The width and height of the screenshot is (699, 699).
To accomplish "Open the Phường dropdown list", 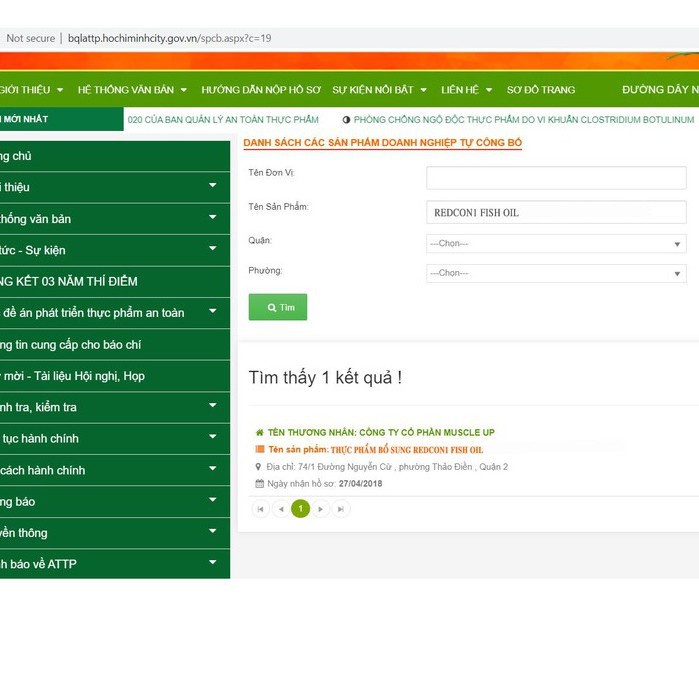I will click(x=556, y=273).
